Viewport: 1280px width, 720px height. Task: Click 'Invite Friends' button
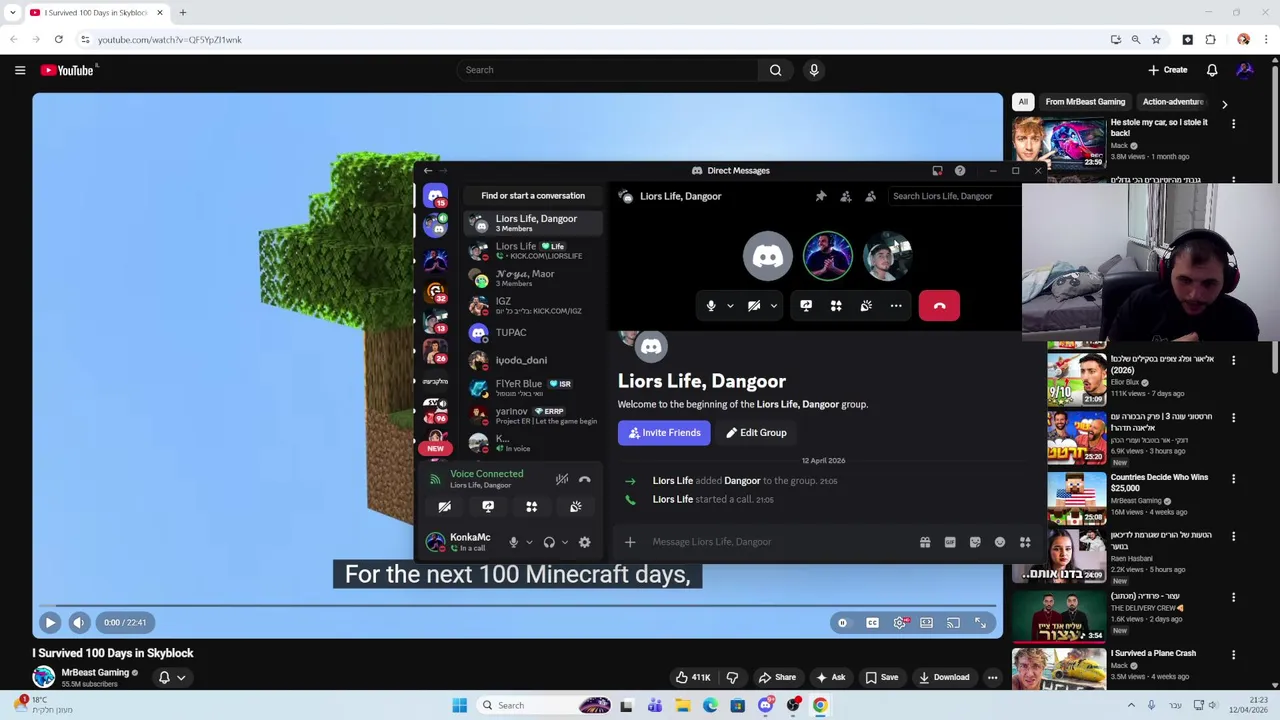click(664, 433)
